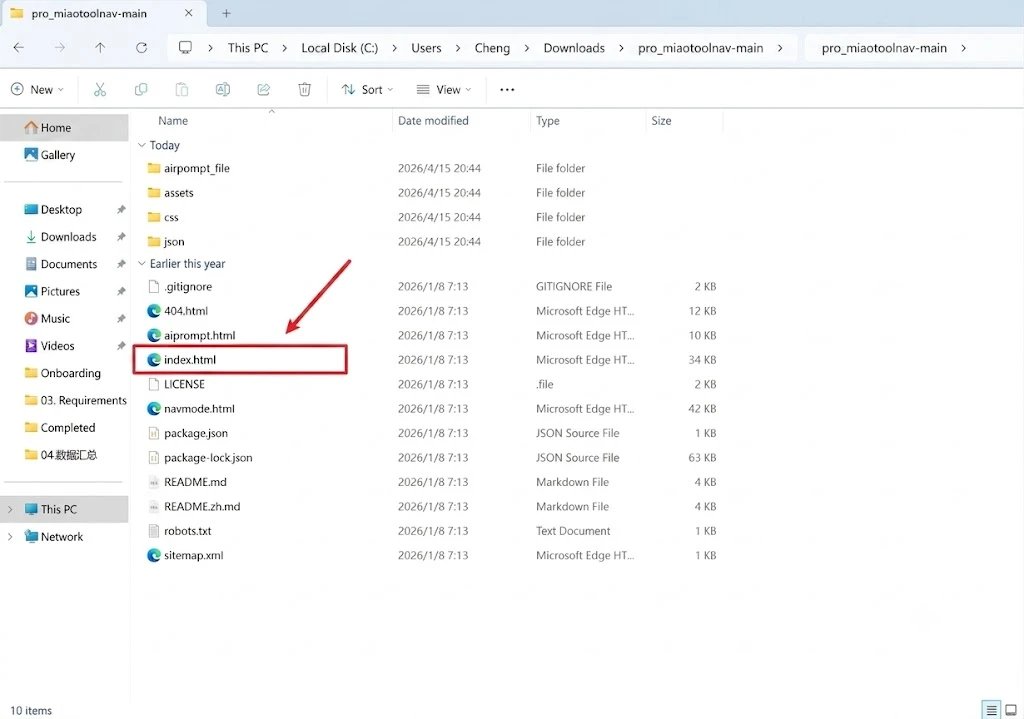This screenshot has width=1024, height=719.
Task: Unpin Desktop using its pin icon
Action: (x=121, y=210)
